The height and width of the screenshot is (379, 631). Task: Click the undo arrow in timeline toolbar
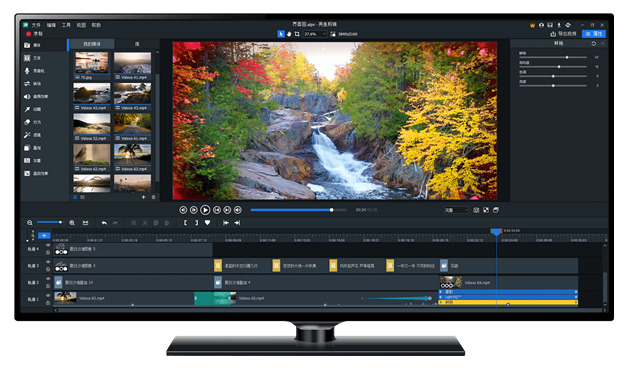click(104, 223)
